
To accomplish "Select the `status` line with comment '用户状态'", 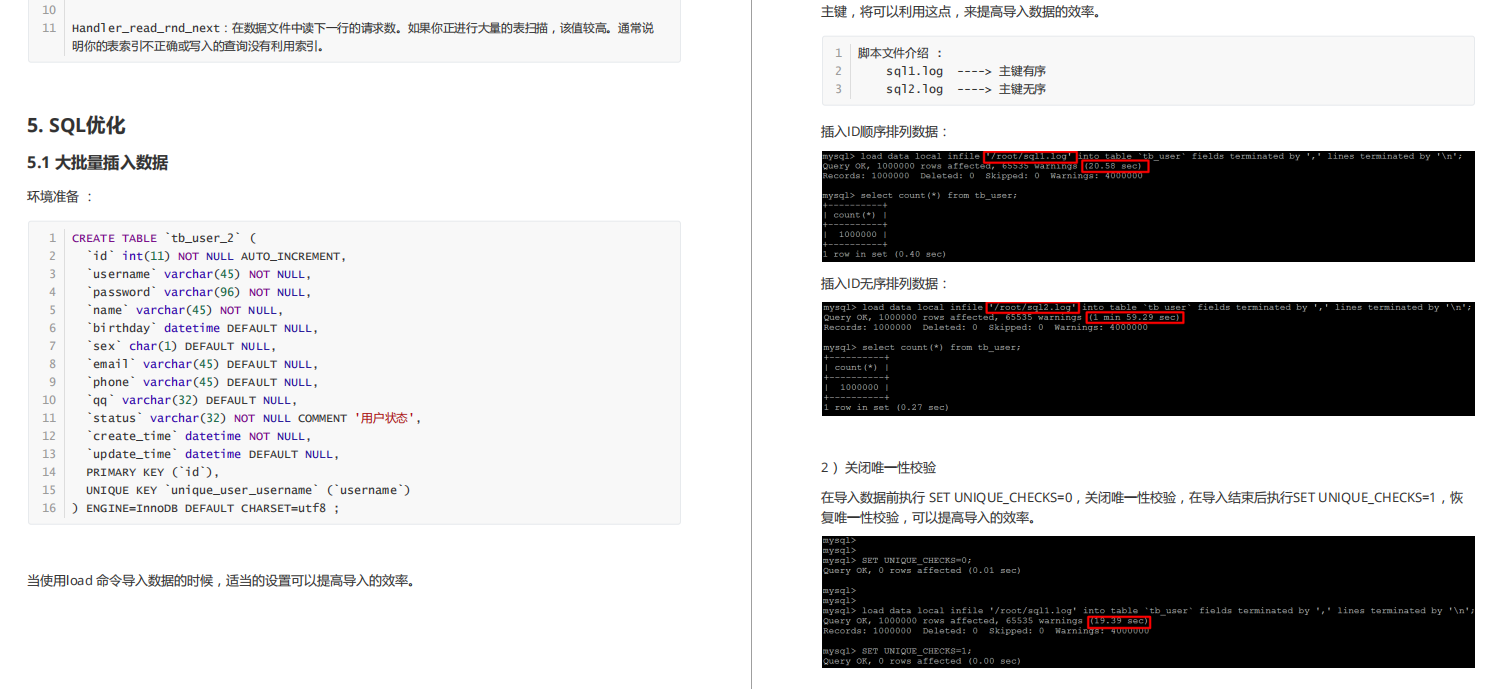I will click(254, 418).
